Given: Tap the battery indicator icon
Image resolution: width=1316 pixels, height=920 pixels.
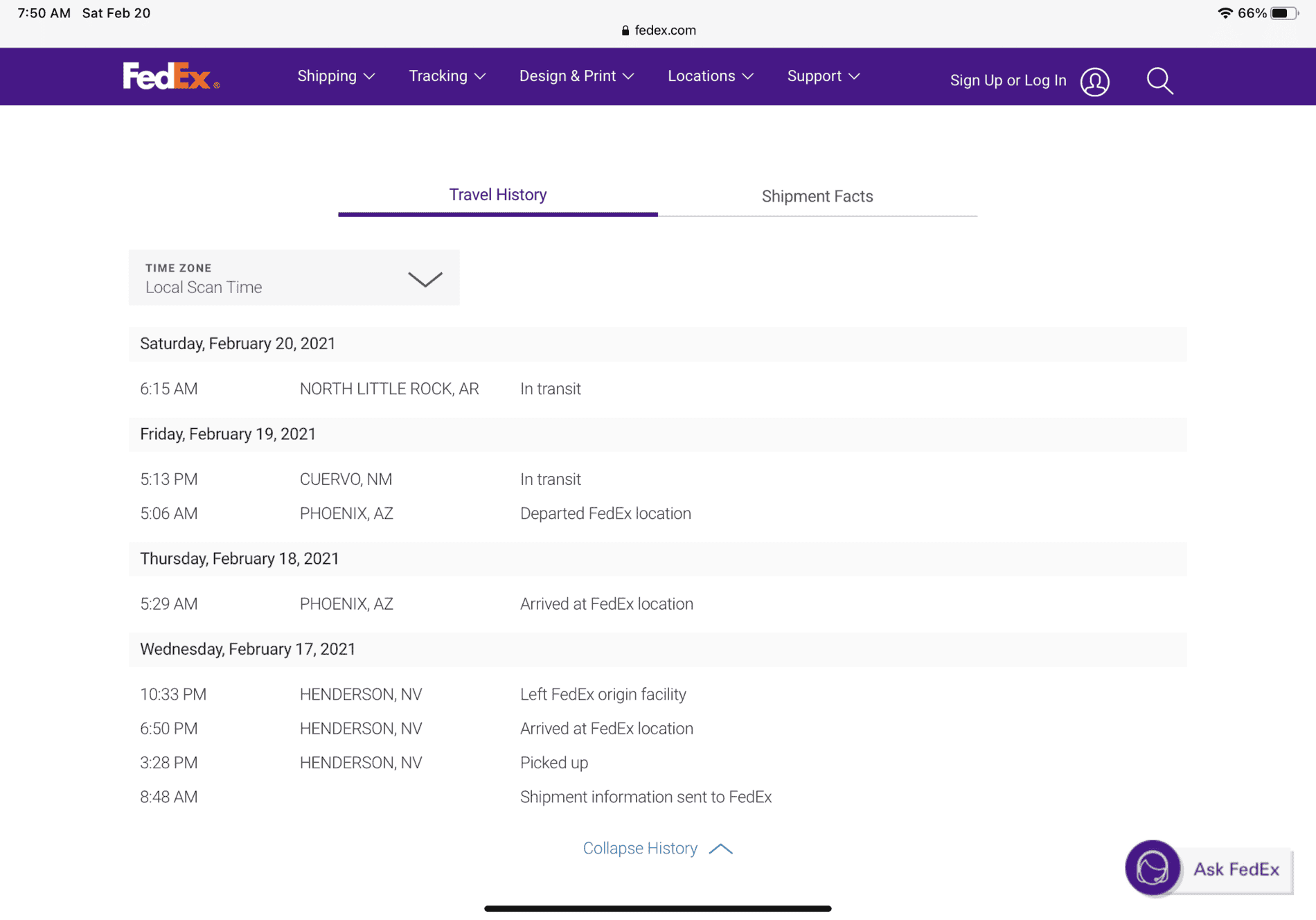Looking at the screenshot, I should (x=1284, y=13).
